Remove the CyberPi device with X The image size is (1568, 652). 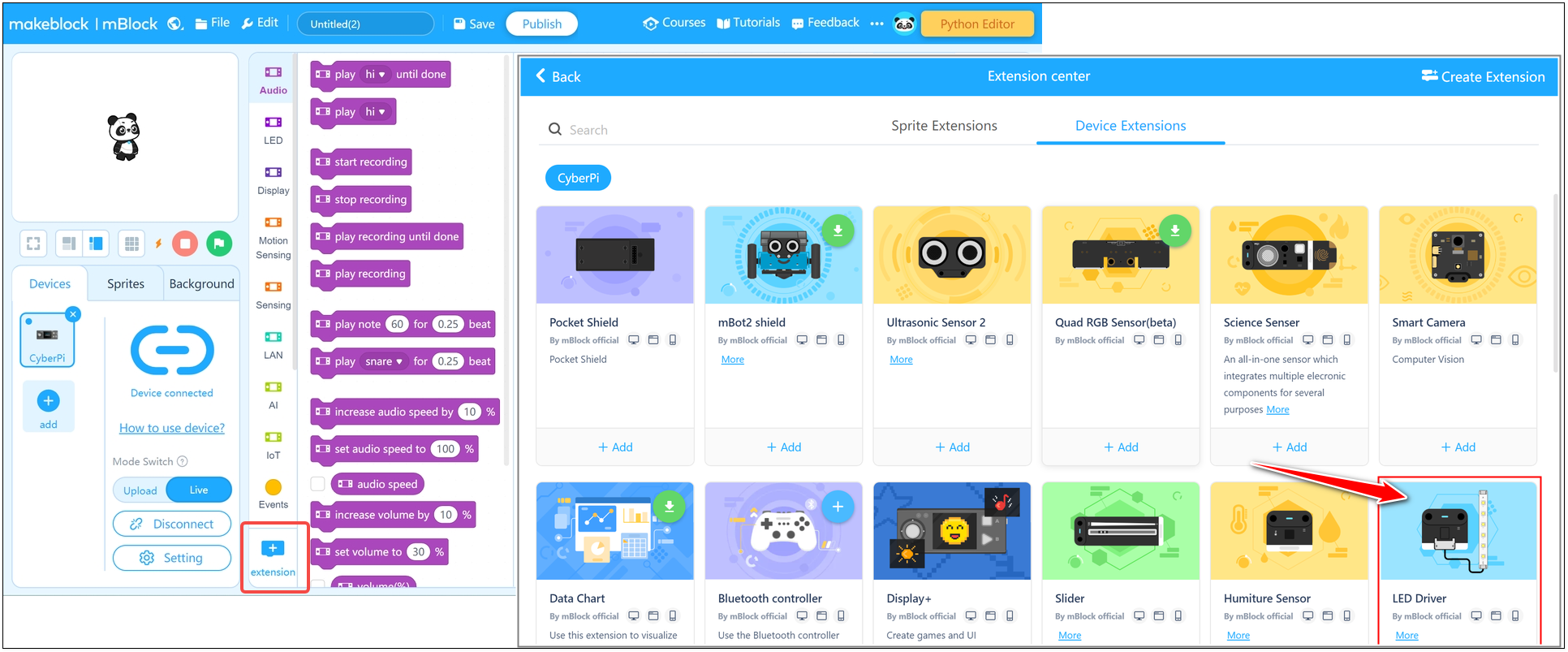tap(73, 314)
